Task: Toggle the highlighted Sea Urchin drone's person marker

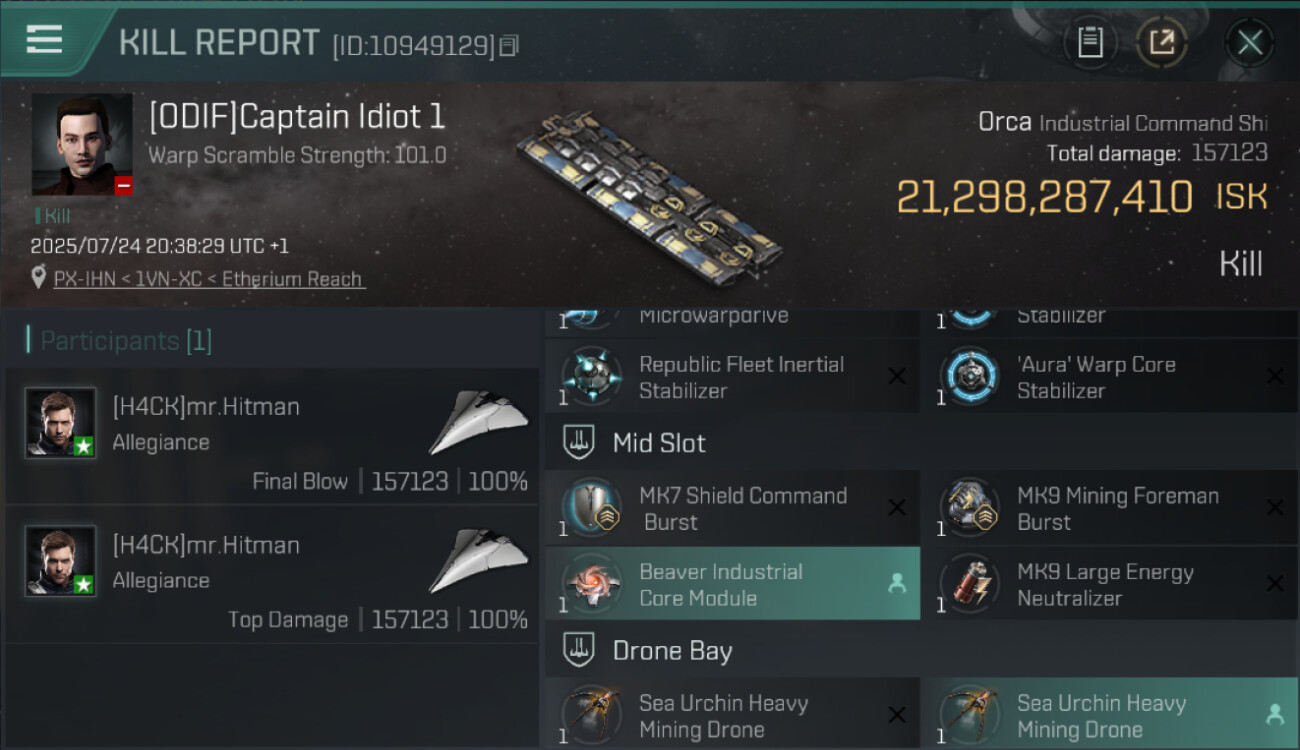Action: click(x=1274, y=715)
